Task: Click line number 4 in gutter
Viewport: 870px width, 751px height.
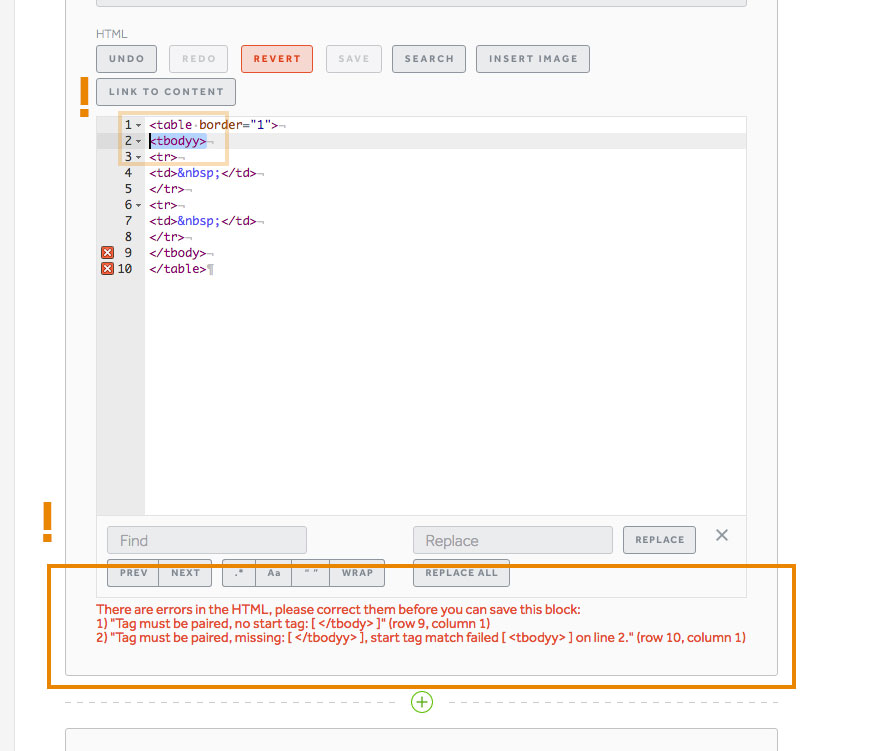Action: (x=128, y=173)
